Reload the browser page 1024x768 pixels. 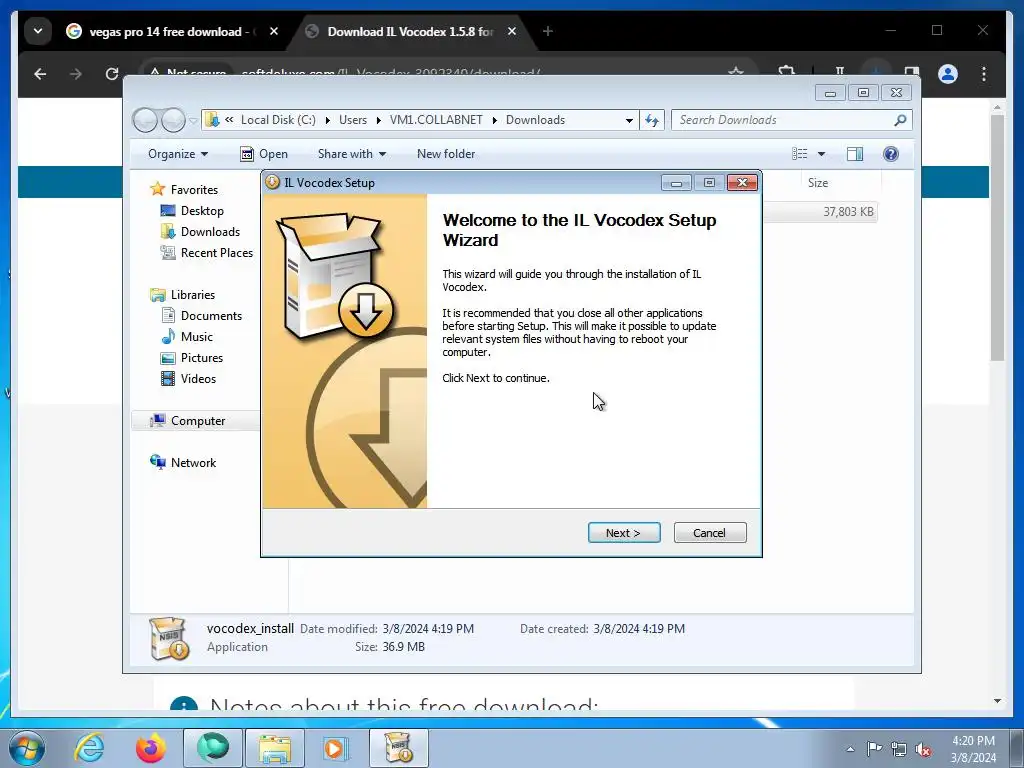[x=112, y=74]
